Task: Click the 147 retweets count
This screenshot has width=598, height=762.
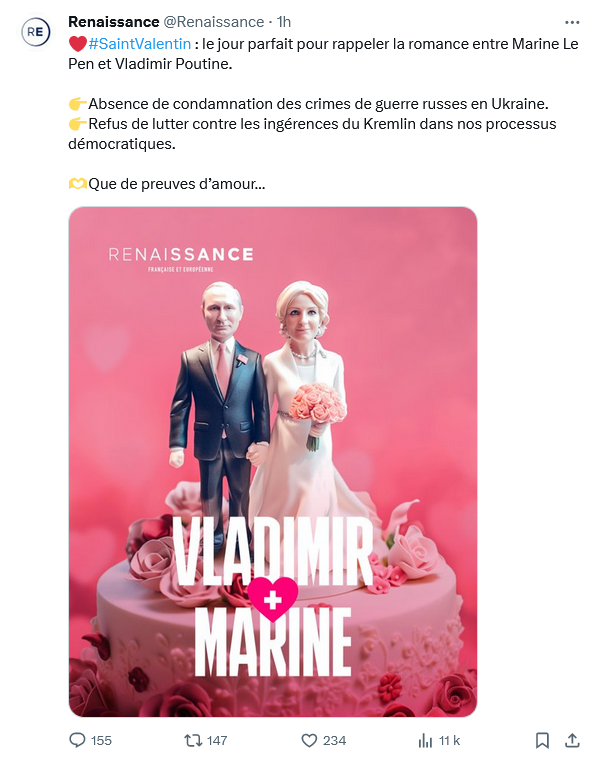Action: [217, 740]
